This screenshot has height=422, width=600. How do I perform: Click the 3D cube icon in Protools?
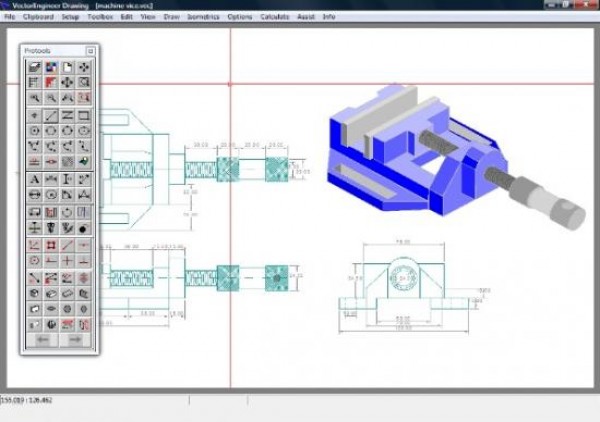coord(34,293)
